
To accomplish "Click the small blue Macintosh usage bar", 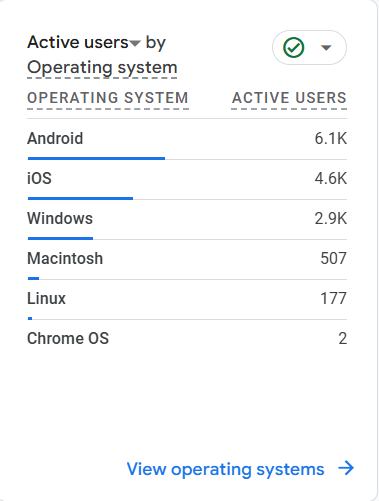I will point(33,278).
